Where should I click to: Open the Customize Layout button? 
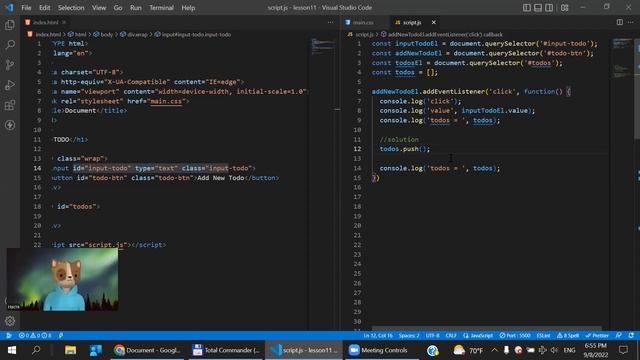coord(564,8)
